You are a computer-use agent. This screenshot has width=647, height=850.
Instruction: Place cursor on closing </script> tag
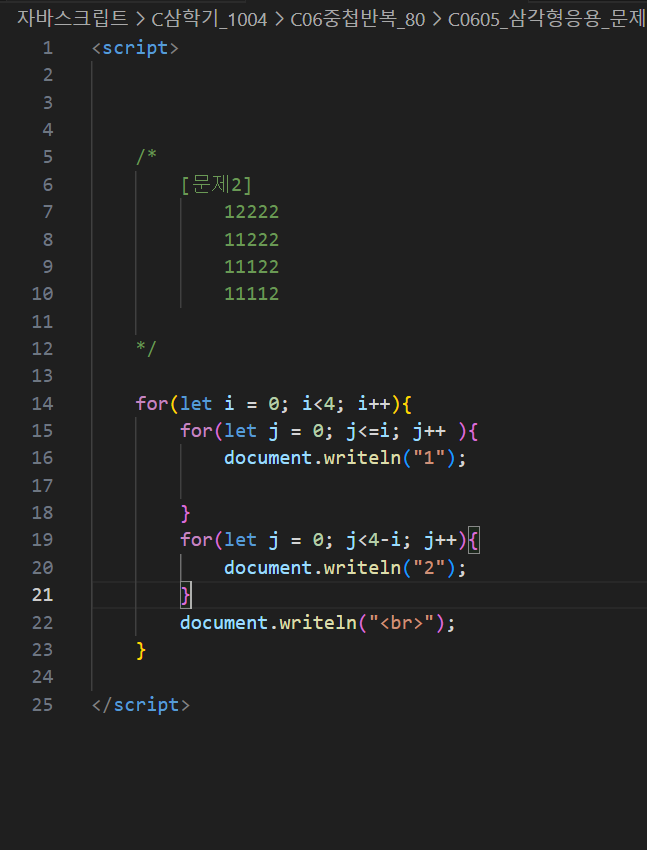coord(141,705)
